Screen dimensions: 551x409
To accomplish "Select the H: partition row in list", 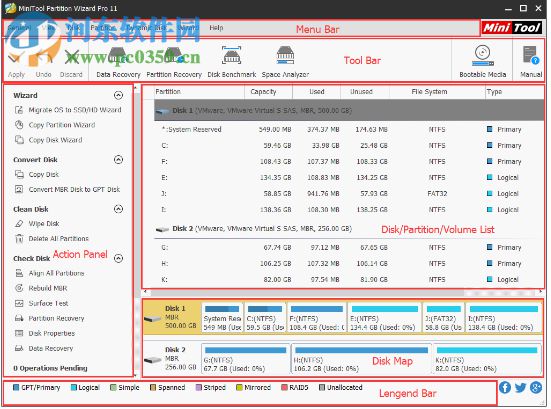I will point(349,264).
